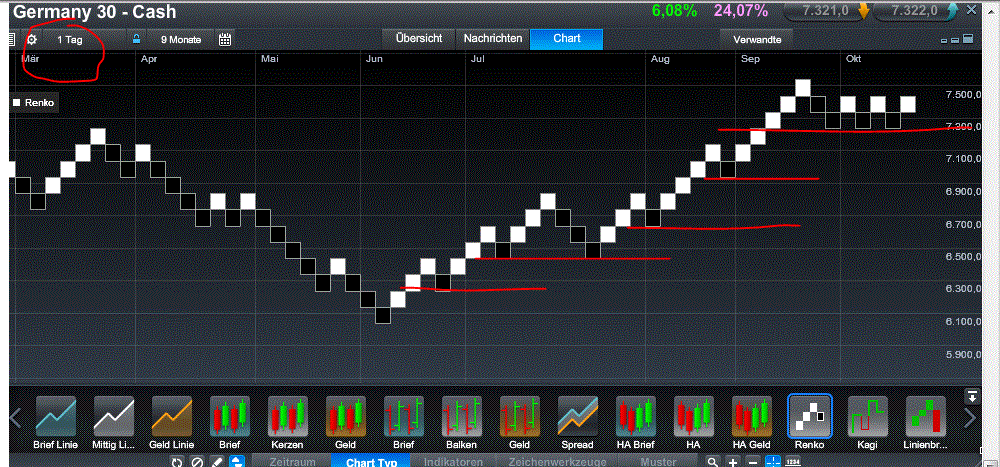Select Geld bar chart next to Spread
The image size is (1000, 467).
520,415
